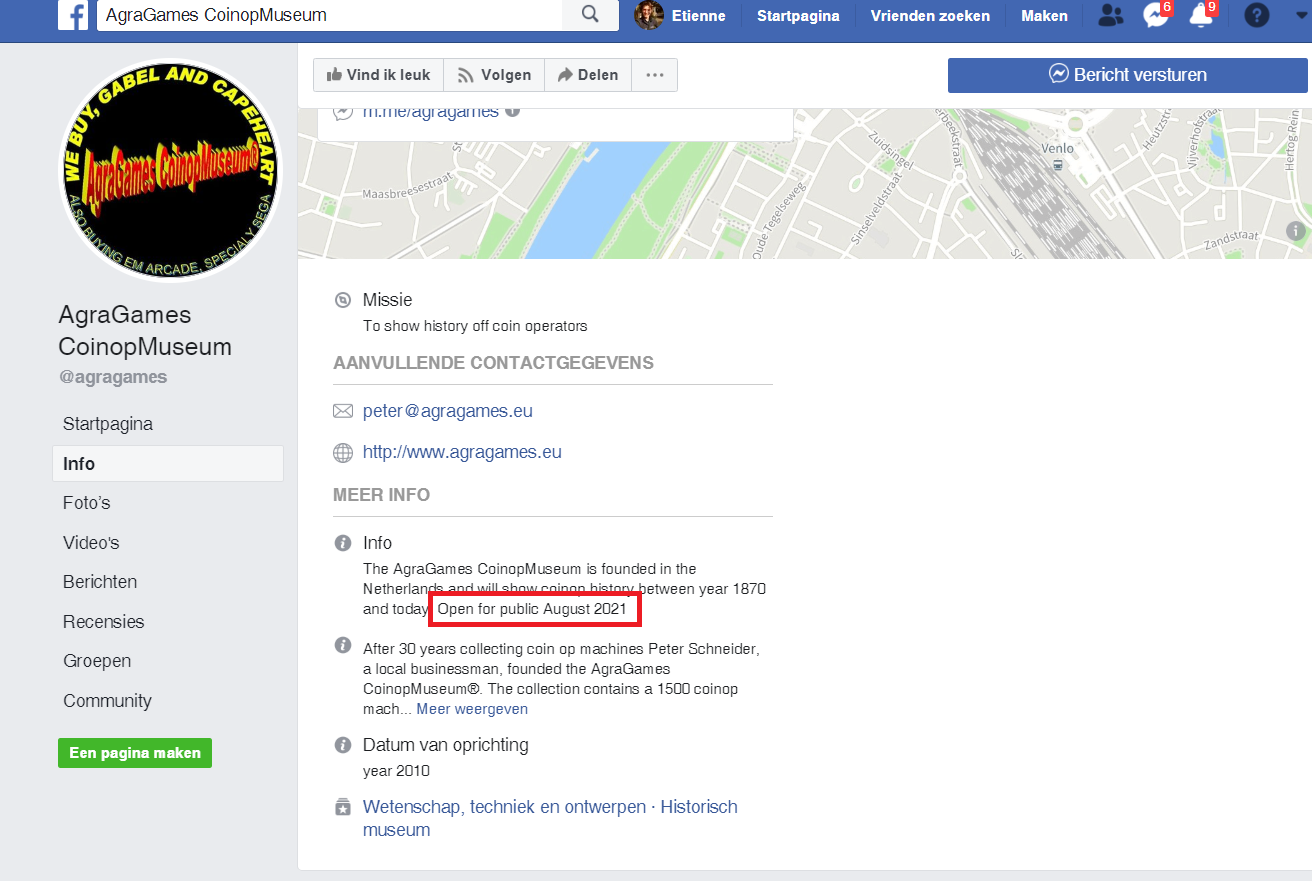
Task: Click the globe icon beside the website
Action: pyautogui.click(x=343, y=453)
